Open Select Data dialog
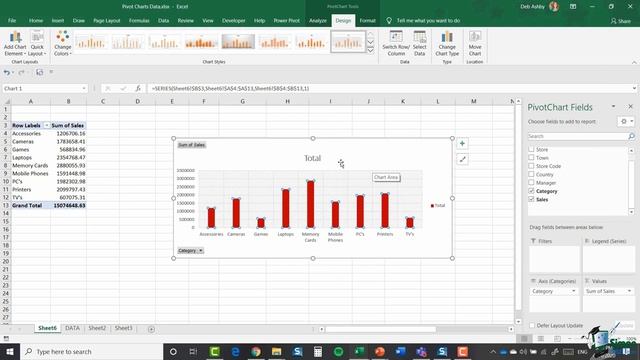 click(x=420, y=43)
